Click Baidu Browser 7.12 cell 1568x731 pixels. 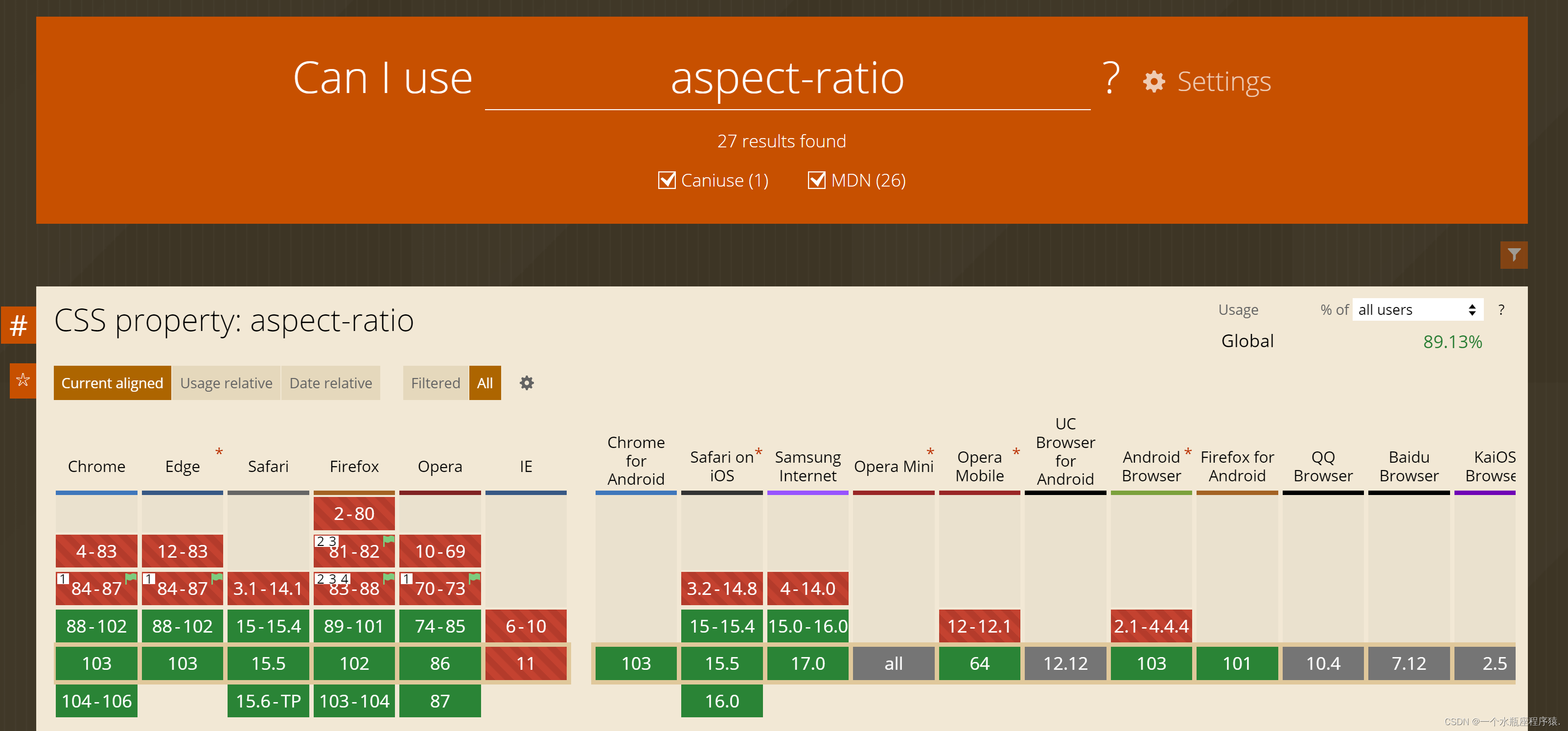click(x=1408, y=663)
